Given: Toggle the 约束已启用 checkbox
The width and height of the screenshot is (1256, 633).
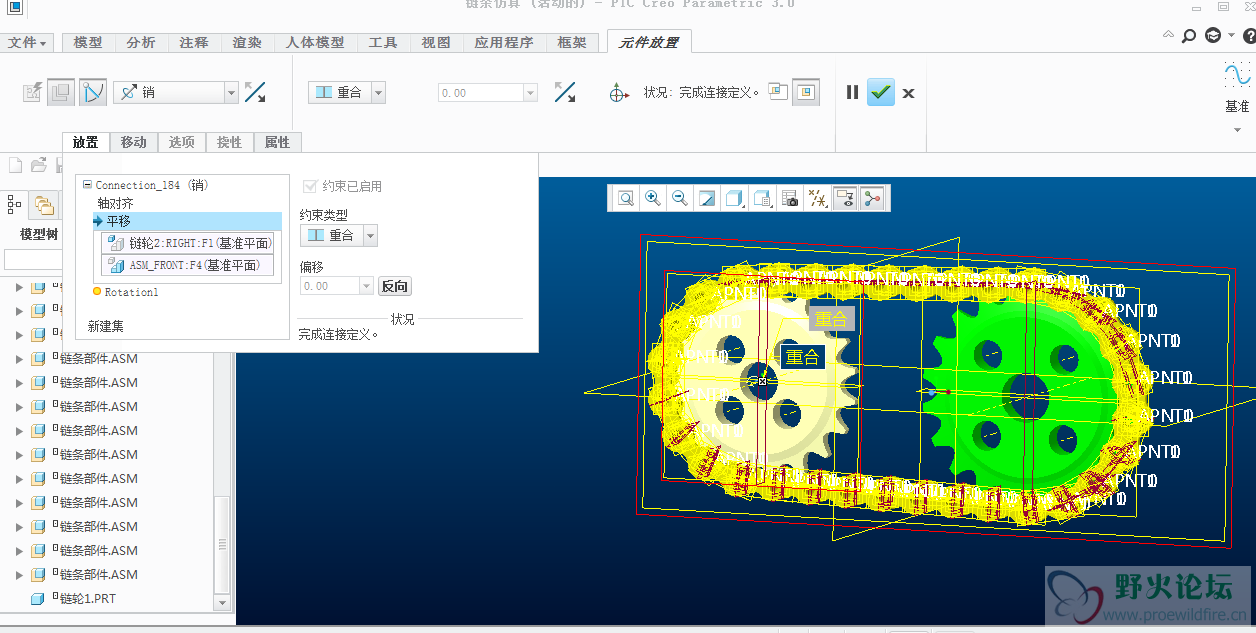Looking at the screenshot, I should (x=310, y=186).
